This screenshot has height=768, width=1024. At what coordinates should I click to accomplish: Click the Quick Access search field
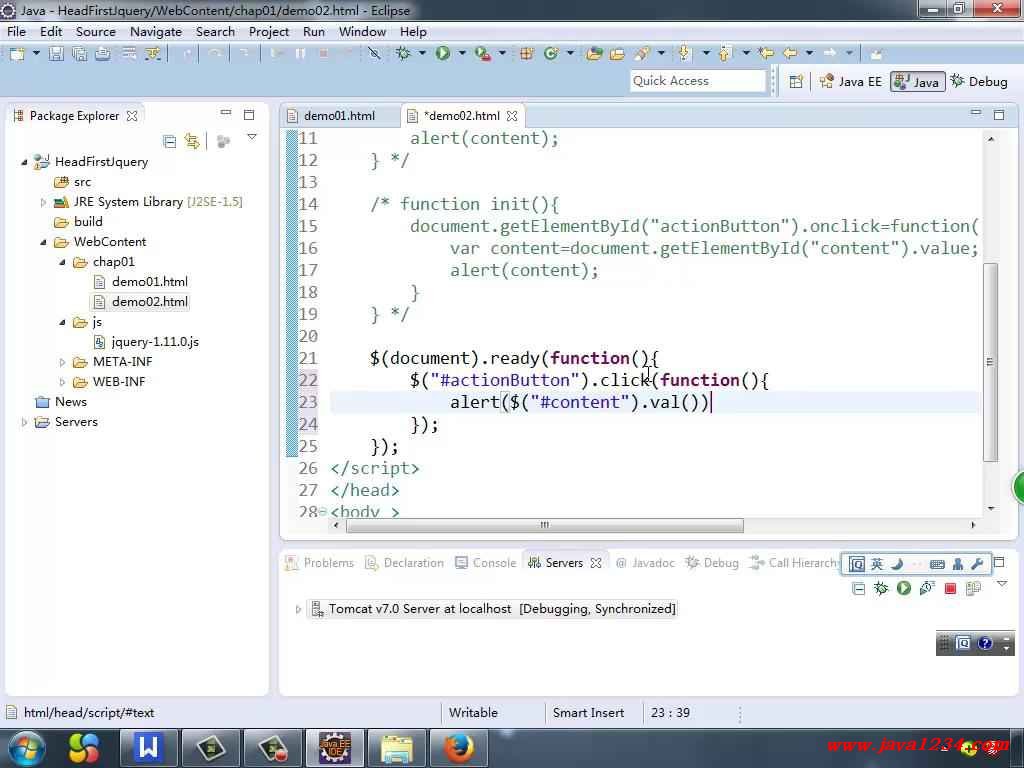[697, 81]
